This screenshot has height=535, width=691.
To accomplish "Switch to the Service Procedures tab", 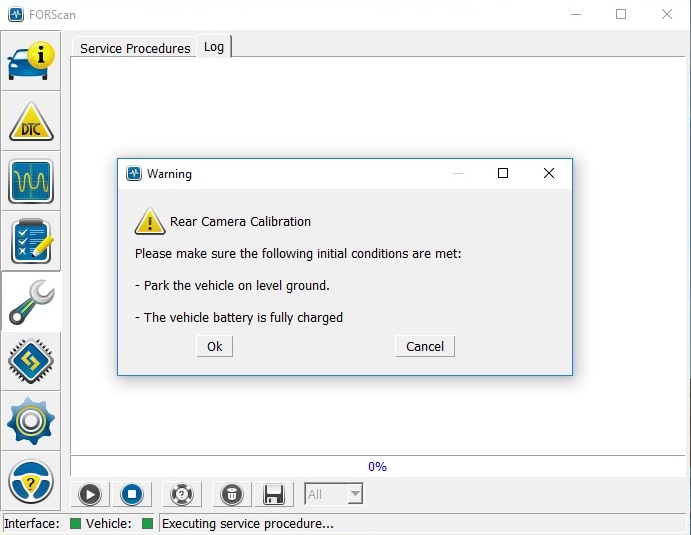I will tap(135, 48).
